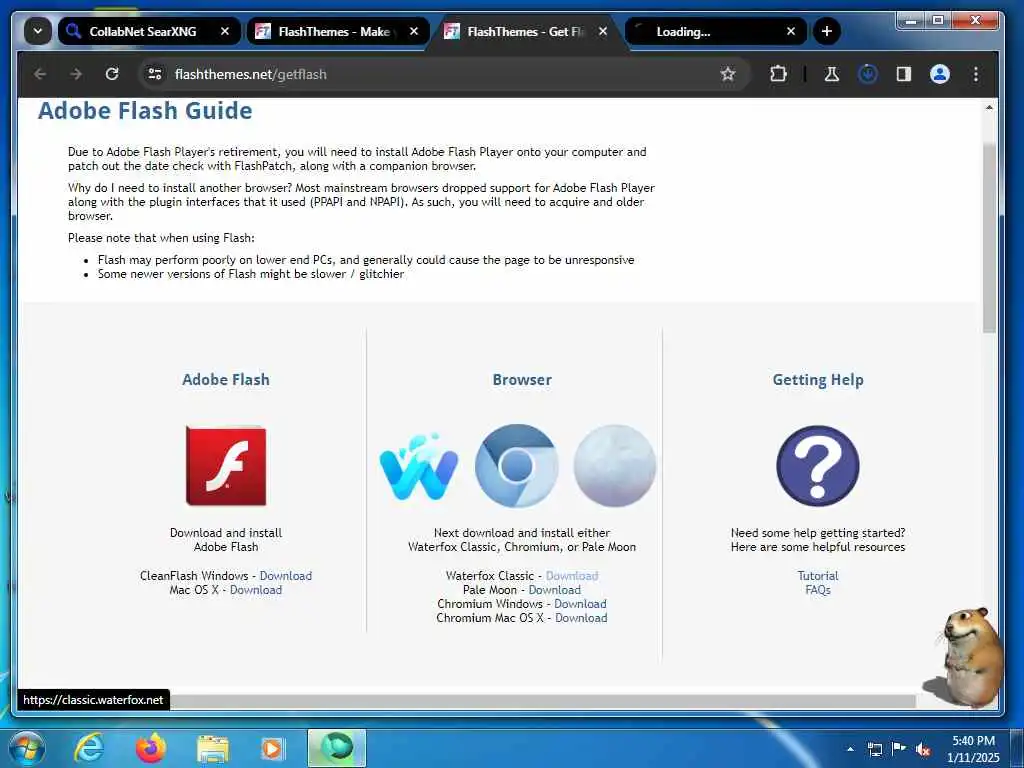The height and width of the screenshot is (768, 1024).
Task: View site information icon in address bar
Action: (155, 74)
